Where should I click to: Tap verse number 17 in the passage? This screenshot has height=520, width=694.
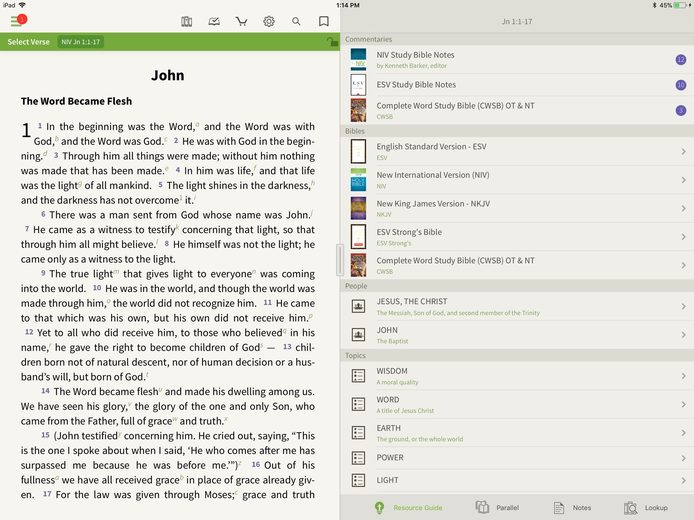coord(47,493)
